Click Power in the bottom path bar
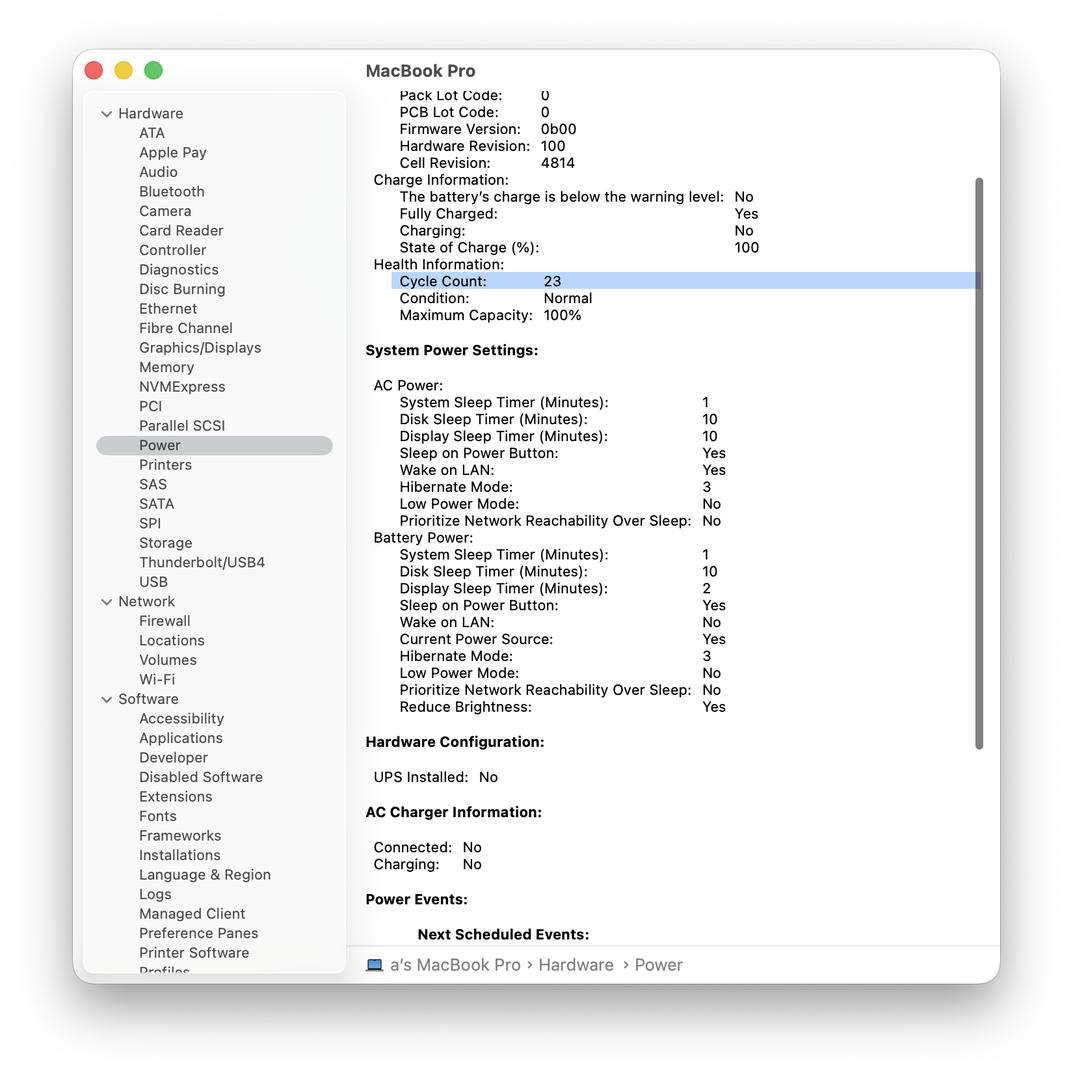This screenshot has width=1073, height=1080. point(658,965)
